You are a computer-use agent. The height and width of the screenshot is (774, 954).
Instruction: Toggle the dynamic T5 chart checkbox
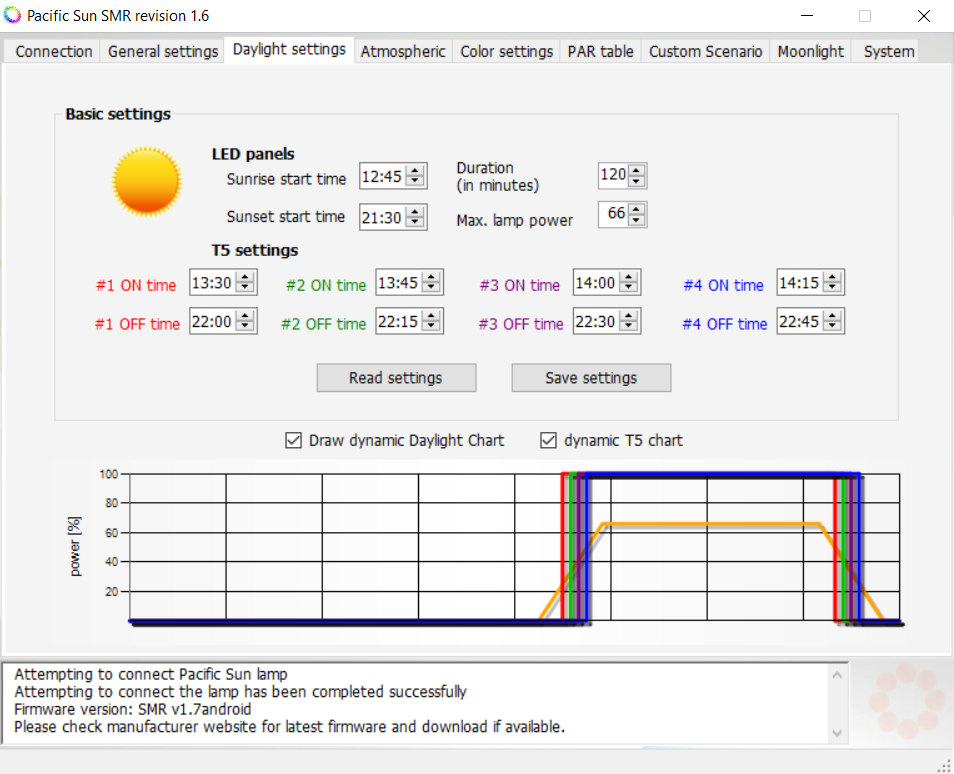pyautogui.click(x=548, y=440)
